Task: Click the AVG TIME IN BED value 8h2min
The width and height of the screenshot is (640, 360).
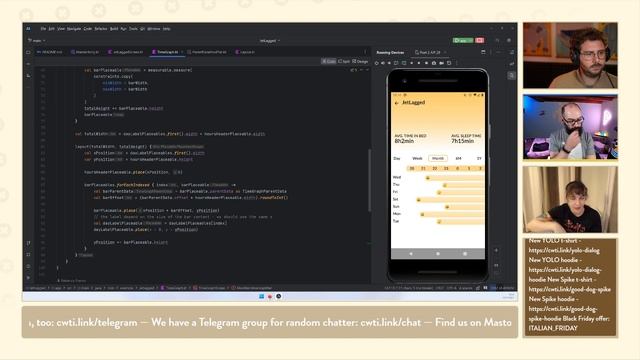Action: [404, 141]
